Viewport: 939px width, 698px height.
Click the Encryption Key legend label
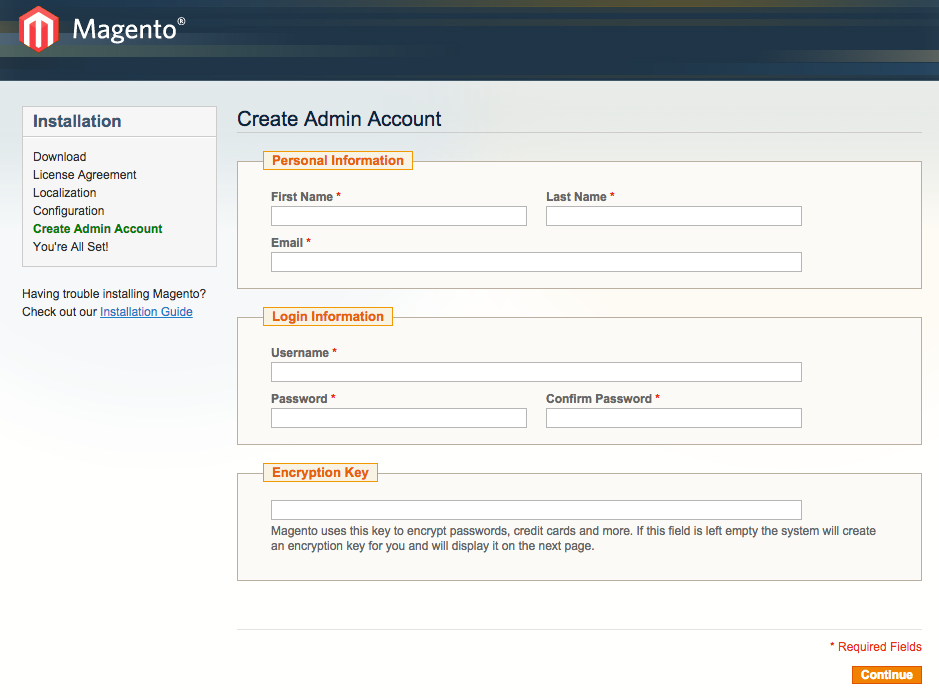pyautogui.click(x=320, y=472)
